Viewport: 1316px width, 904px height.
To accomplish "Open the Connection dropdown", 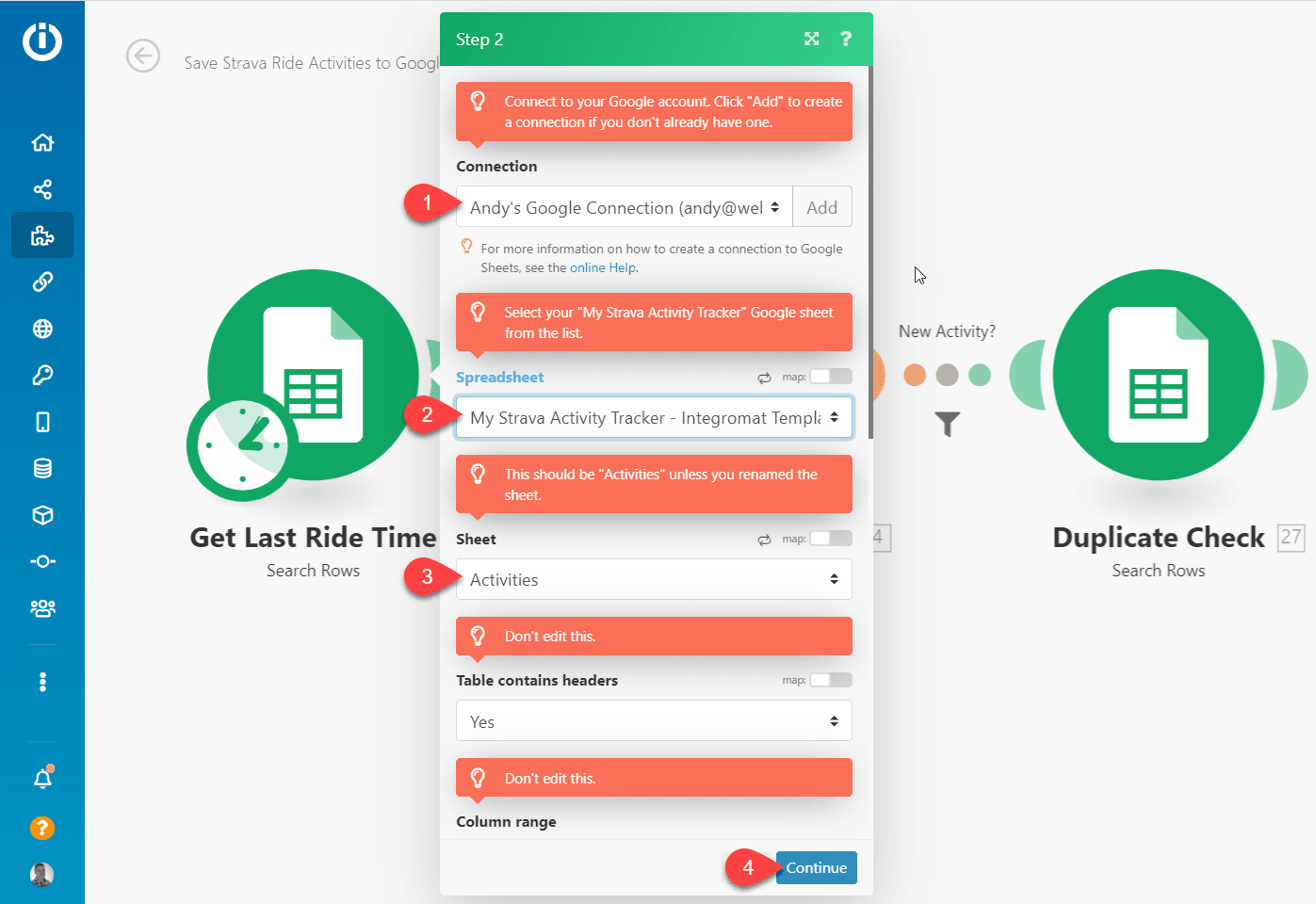I will point(625,207).
